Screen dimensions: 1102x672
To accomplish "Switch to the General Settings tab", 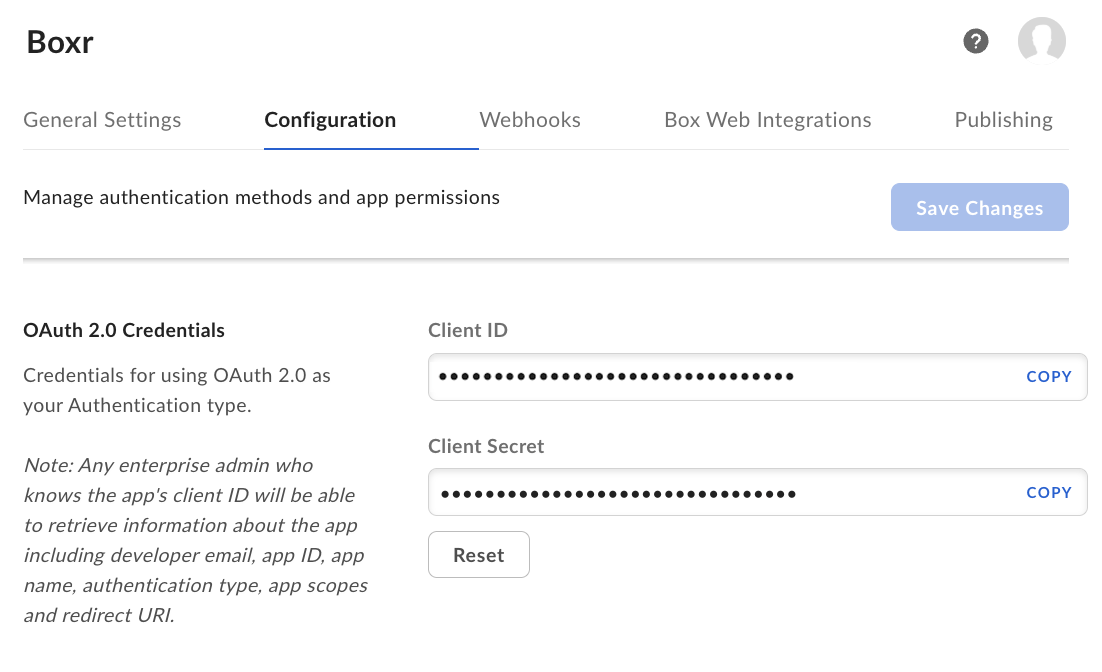I will (102, 119).
